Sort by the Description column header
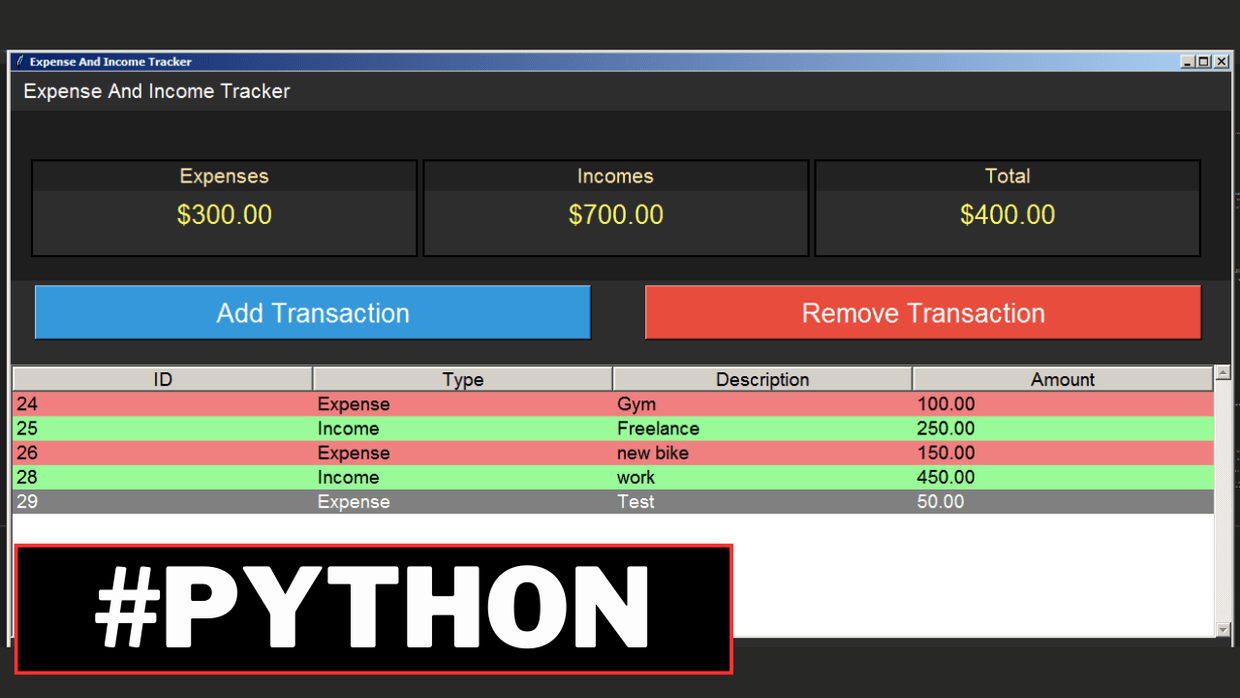 762,378
